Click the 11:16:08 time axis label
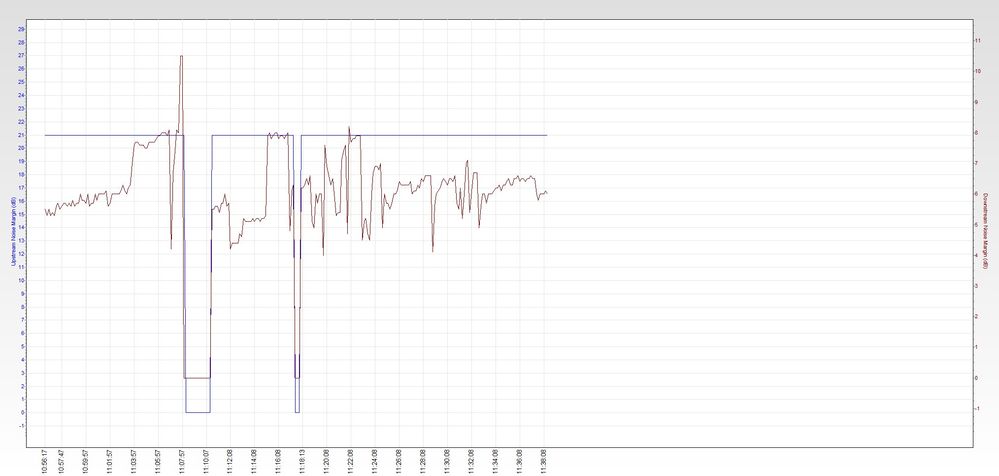 click(278, 461)
